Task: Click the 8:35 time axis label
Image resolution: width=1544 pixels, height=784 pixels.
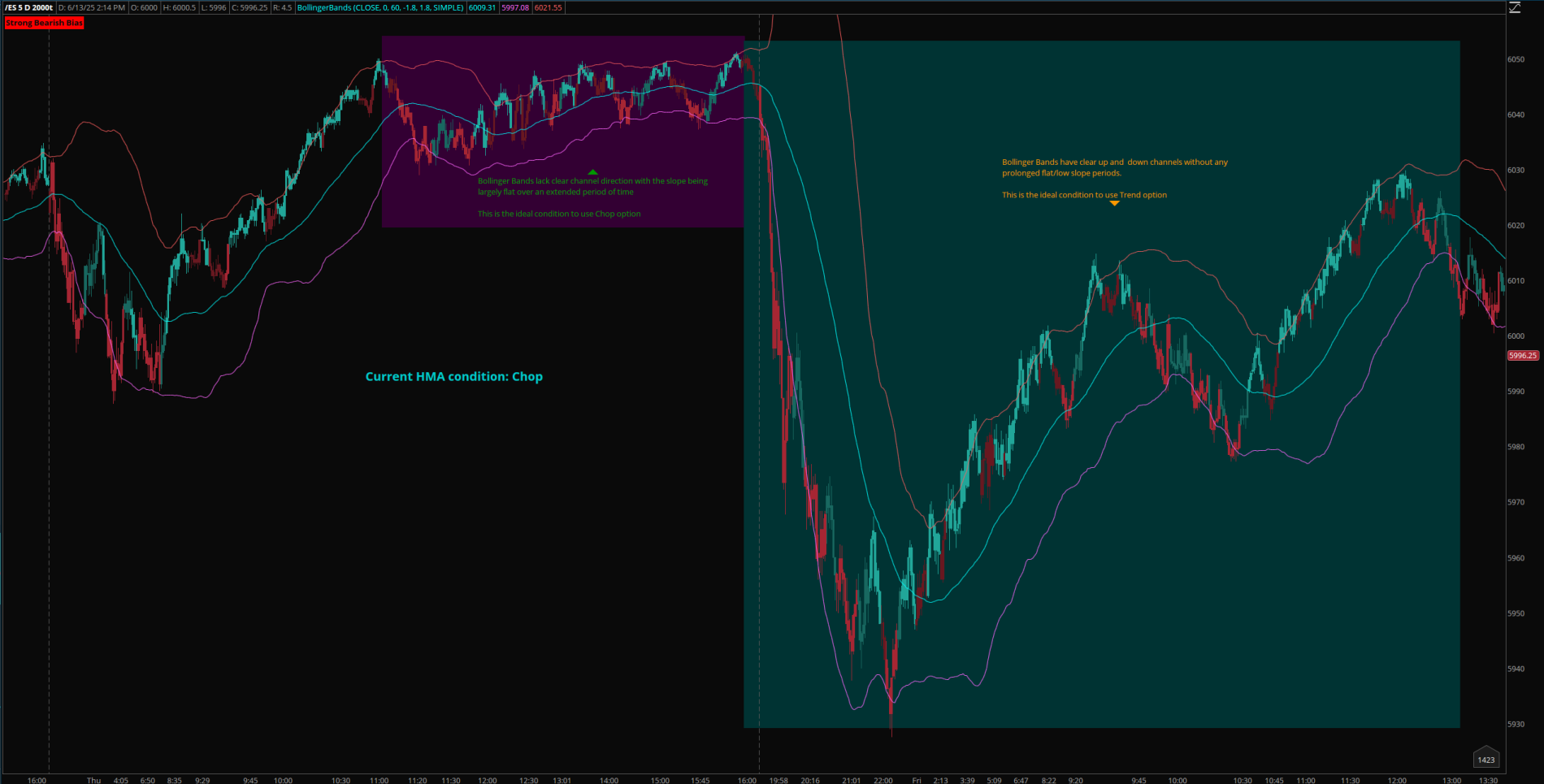Action: (x=175, y=780)
